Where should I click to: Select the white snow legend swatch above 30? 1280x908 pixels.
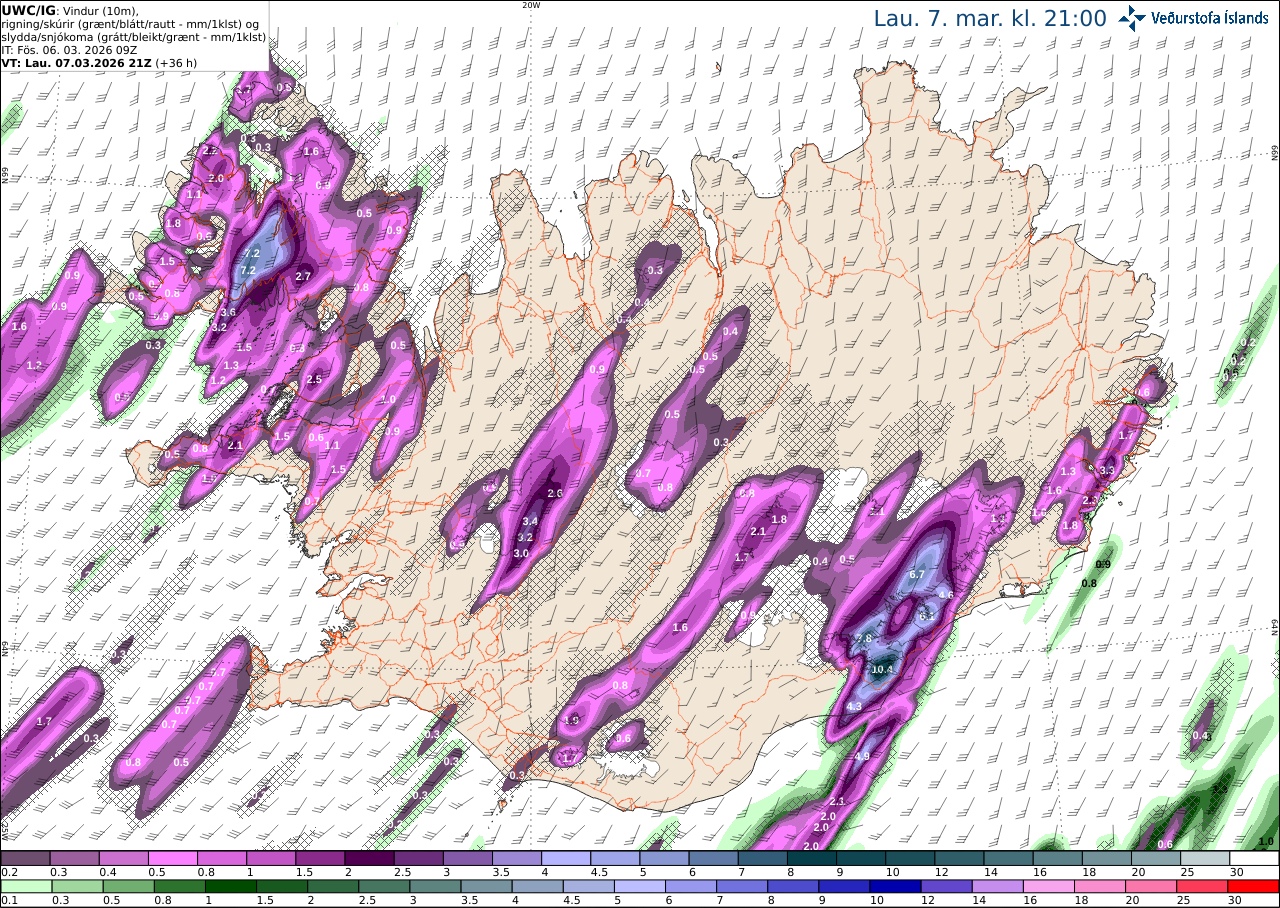[x=1255, y=858]
